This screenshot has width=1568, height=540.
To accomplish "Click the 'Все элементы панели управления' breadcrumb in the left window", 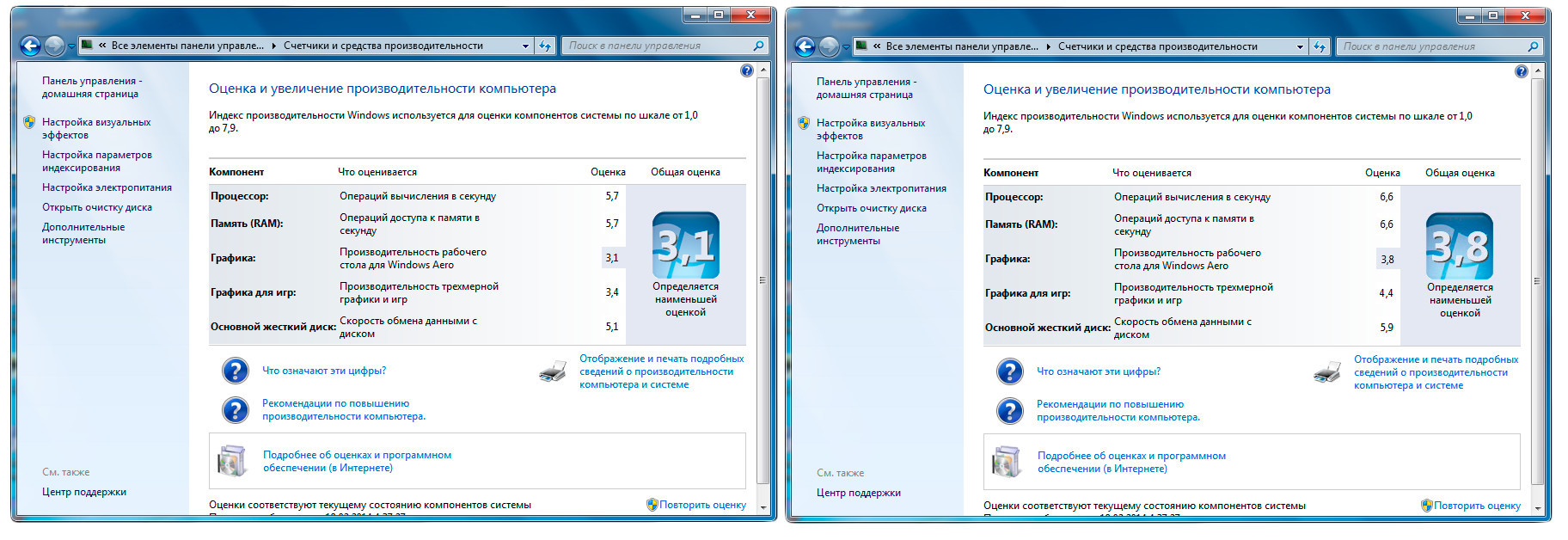I will point(187,46).
